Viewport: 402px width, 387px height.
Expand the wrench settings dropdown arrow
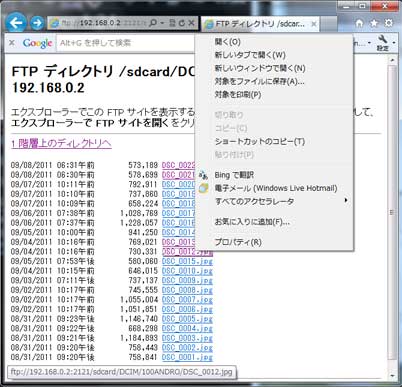coord(394,43)
